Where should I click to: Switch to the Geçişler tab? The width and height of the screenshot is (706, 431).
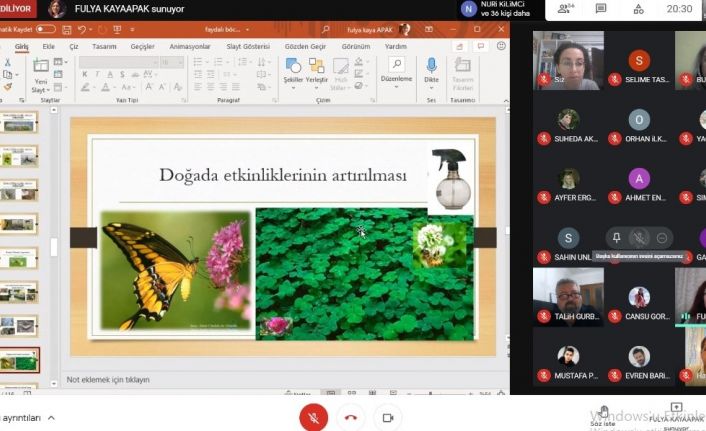coord(142,46)
